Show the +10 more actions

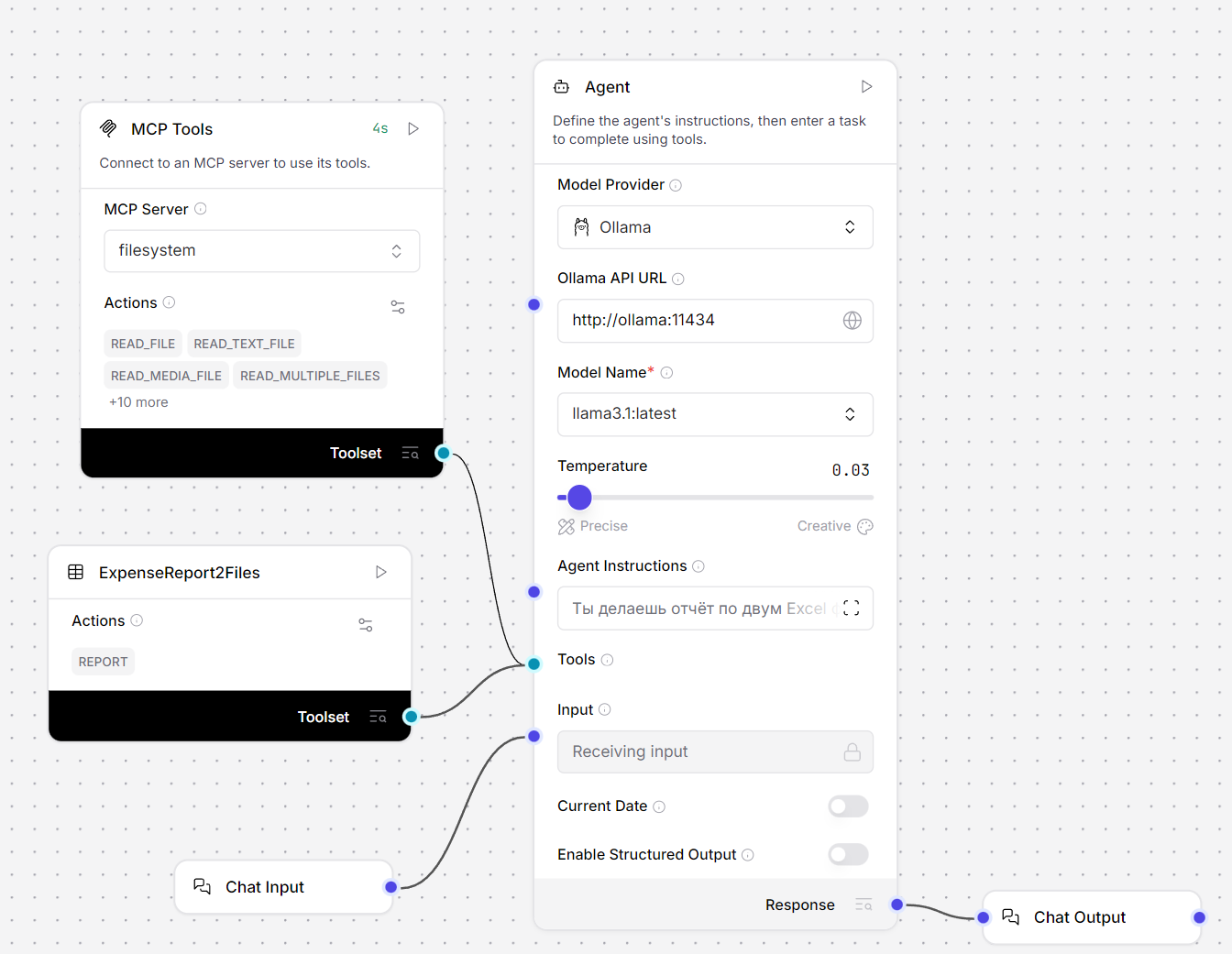(x=138, y=402)
